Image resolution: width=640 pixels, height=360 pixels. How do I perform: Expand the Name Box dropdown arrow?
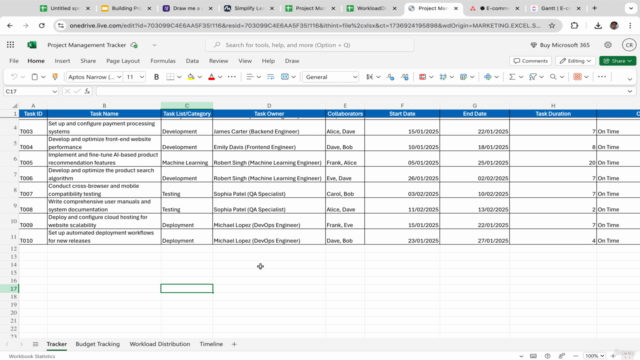(x=55, y=91)
